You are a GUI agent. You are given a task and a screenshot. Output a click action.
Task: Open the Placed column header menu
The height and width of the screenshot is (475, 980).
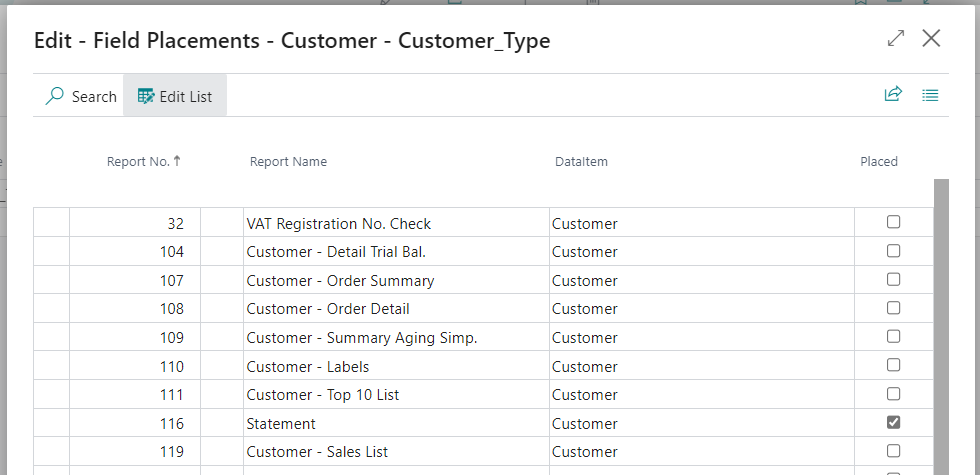pyautogui.click(x=879, y=162)
